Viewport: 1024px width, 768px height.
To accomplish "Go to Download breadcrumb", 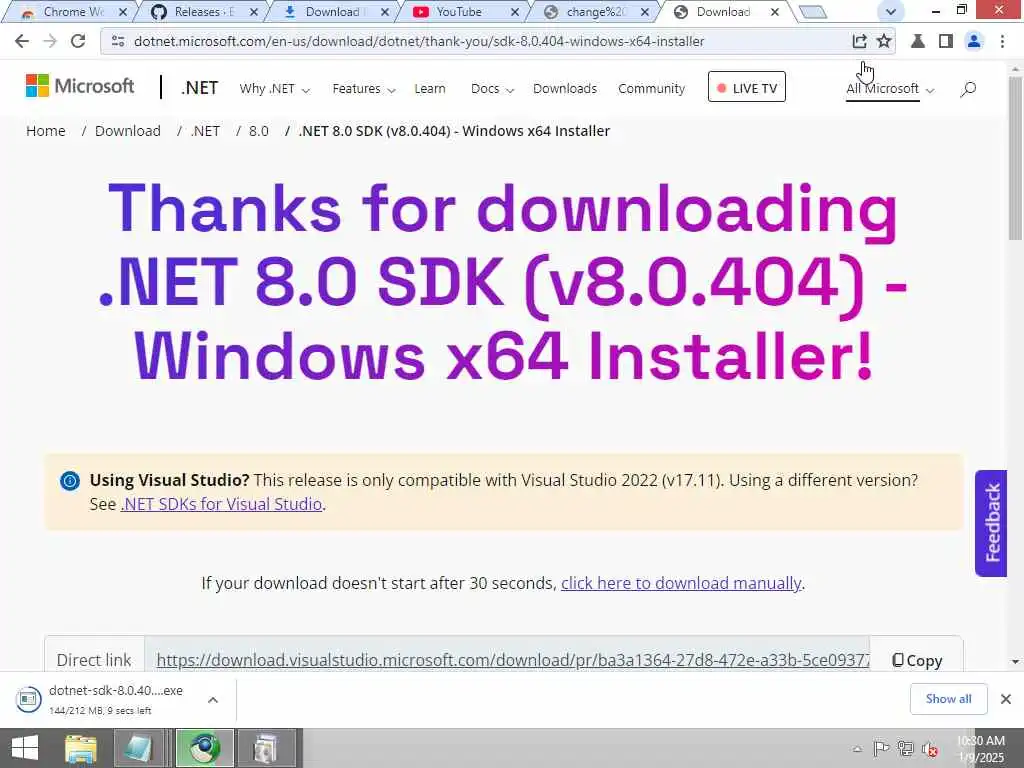I will [x=127, y=131].
